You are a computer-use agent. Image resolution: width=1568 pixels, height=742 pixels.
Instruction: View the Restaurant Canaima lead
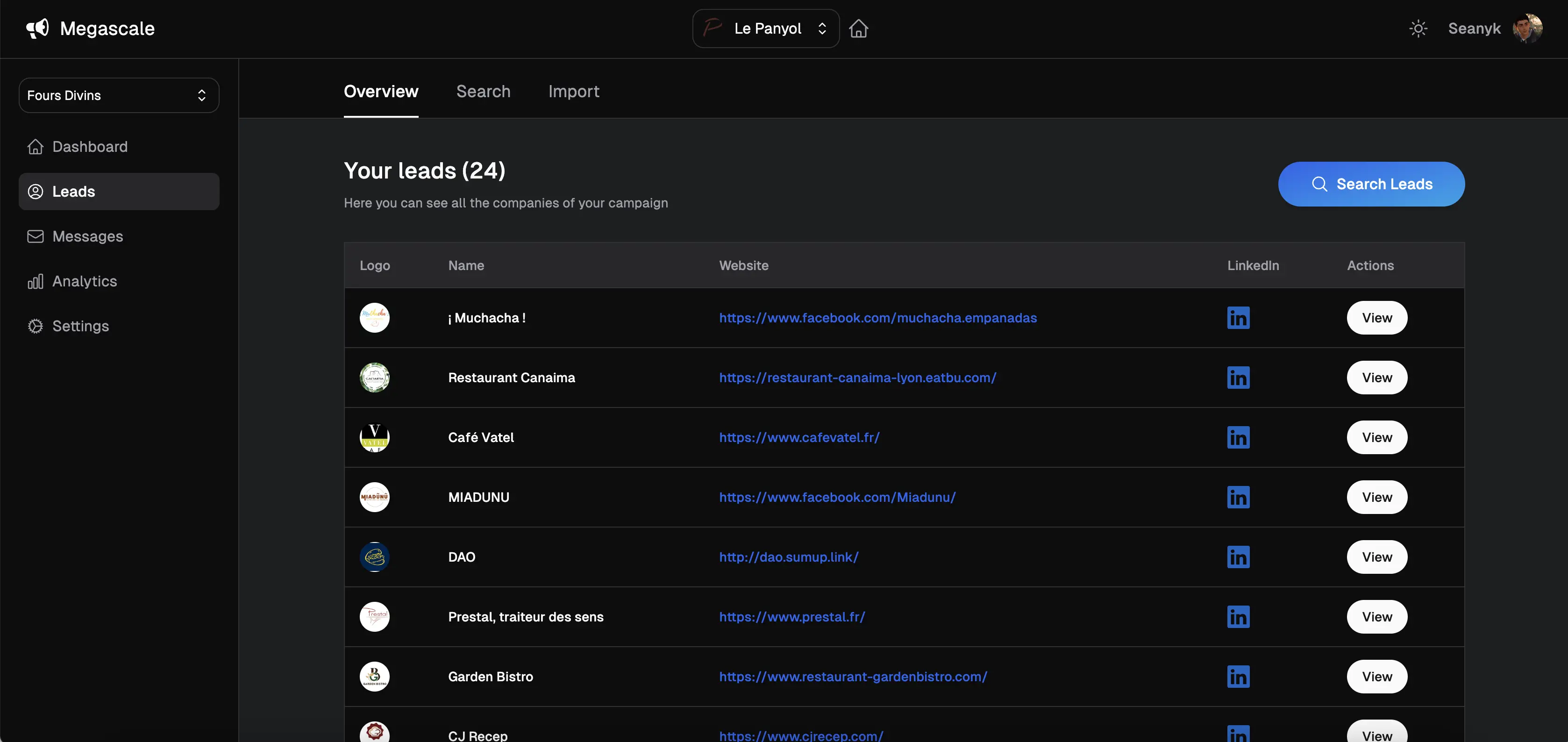pos(1376,378)
